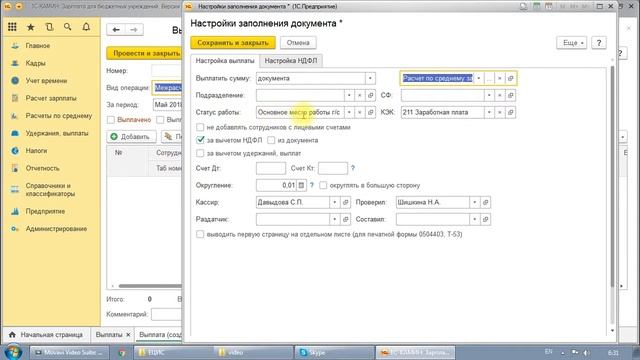Open the sections grid menu icon

pos(12,27)
